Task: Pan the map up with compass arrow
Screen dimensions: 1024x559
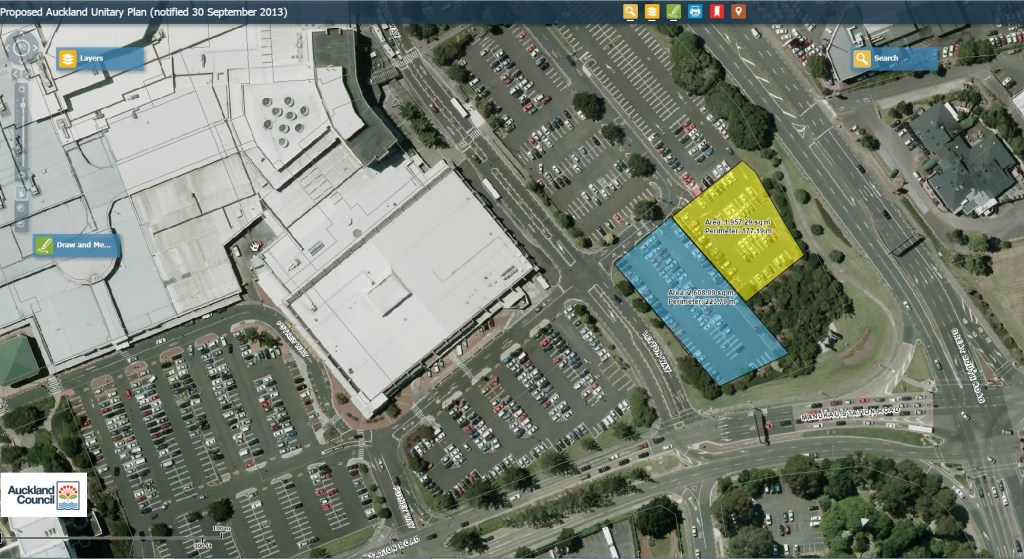Action: (22, 33)
